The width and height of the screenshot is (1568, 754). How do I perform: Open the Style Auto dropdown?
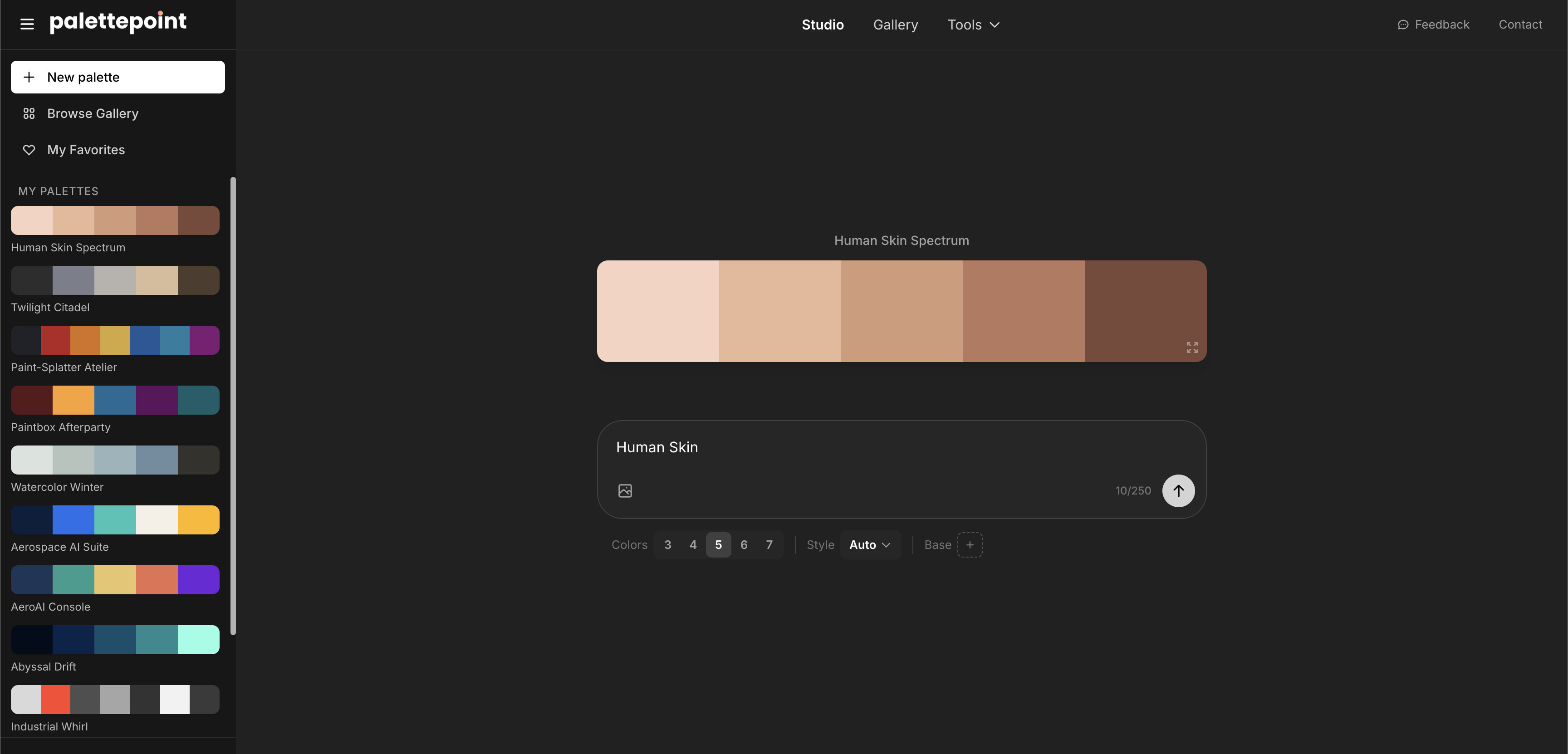coord(870,545)
